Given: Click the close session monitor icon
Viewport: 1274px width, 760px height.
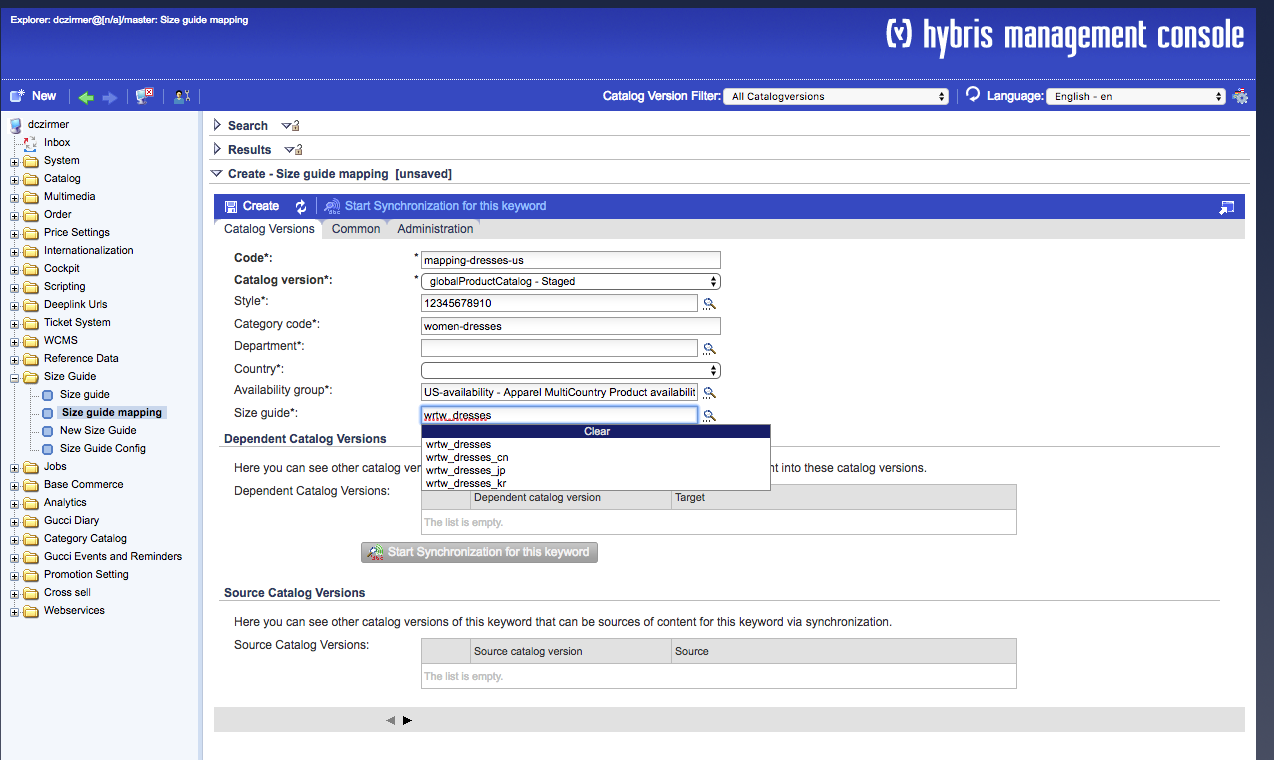Looking at the screenshot, I should point(144,96).
